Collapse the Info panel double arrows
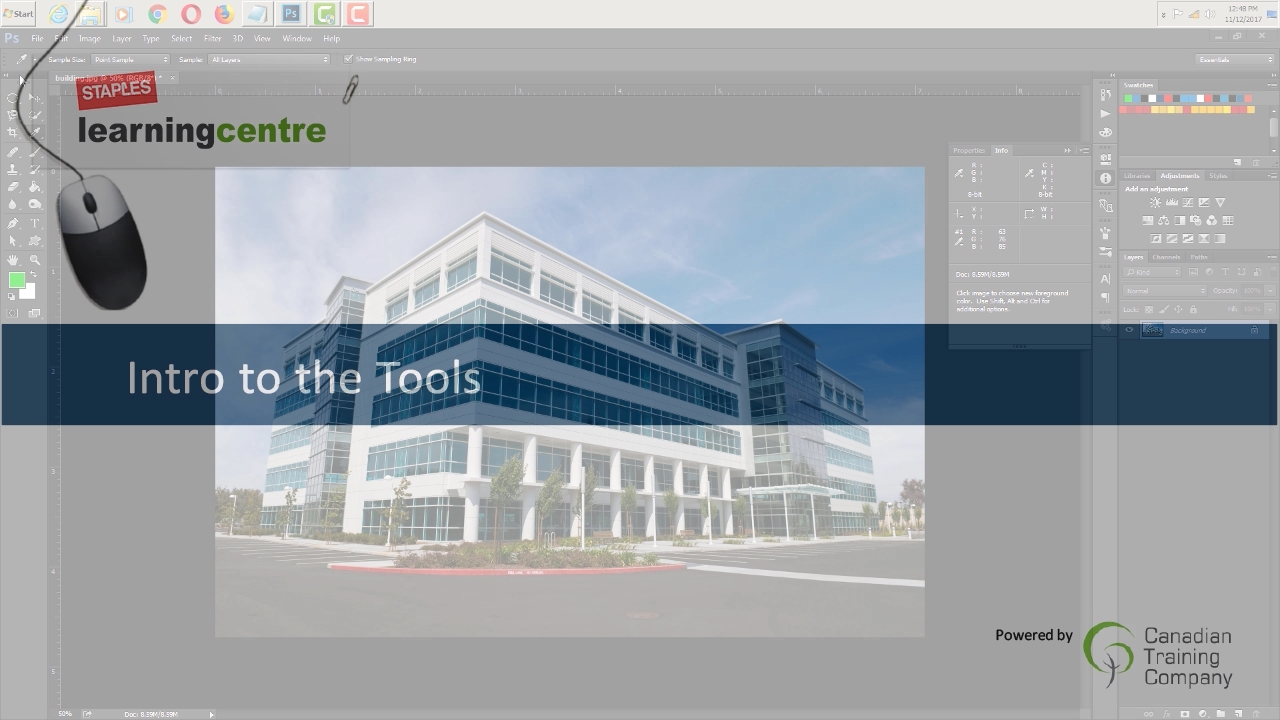1280x720 pixels. click(1067, 150)
